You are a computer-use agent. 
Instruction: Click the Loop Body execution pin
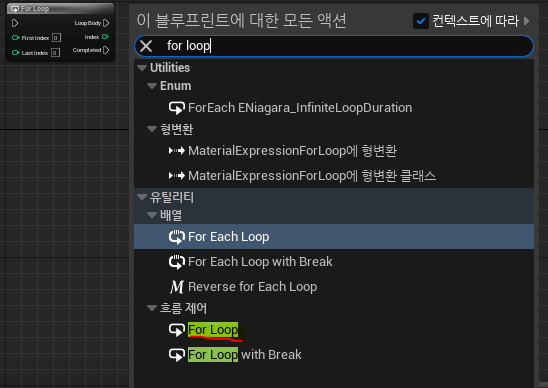point(106,23)
